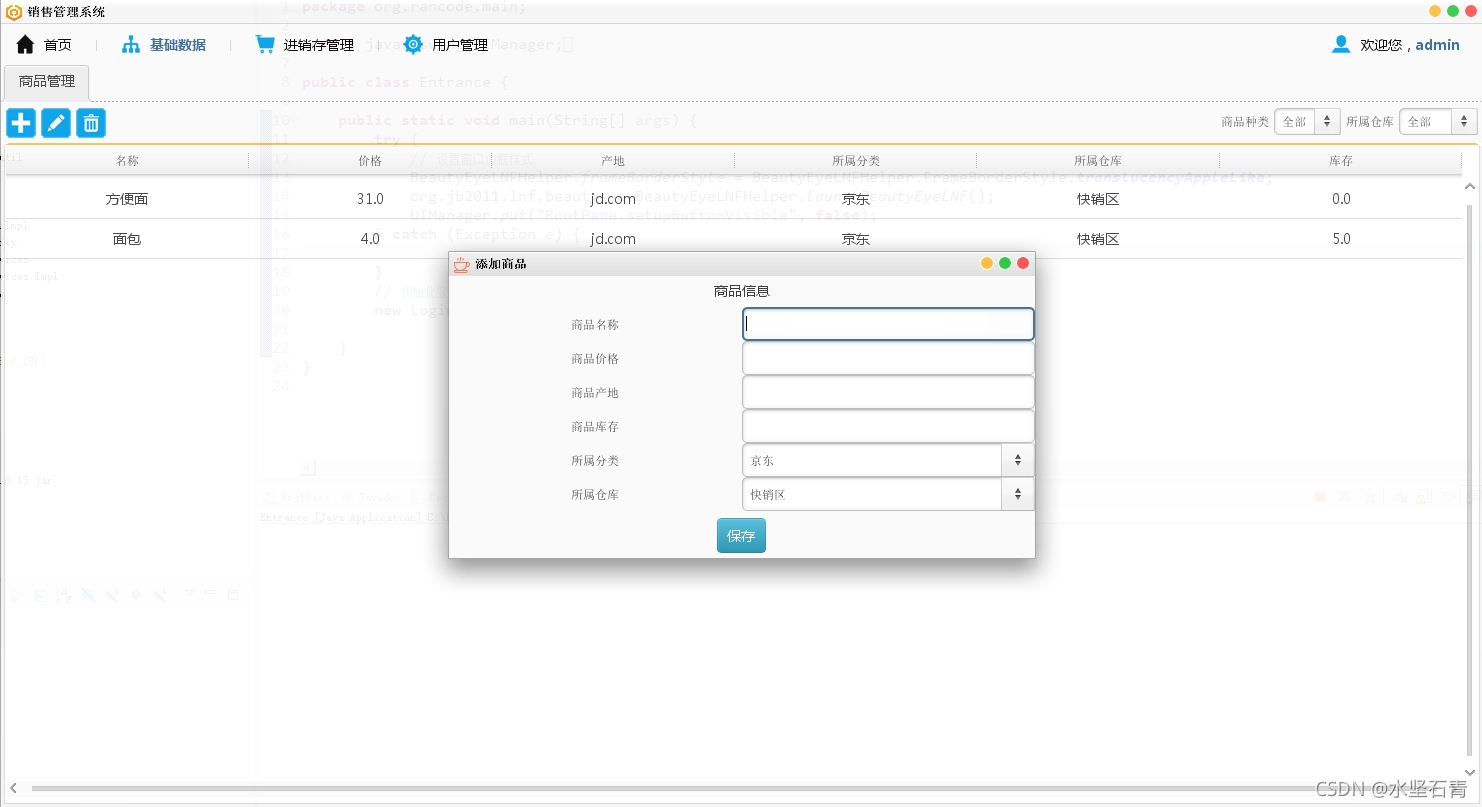The height and width of the screenshot is (807, 1482).
Task: Select the 方便面 product row
Action: click(x=734, y=199)
